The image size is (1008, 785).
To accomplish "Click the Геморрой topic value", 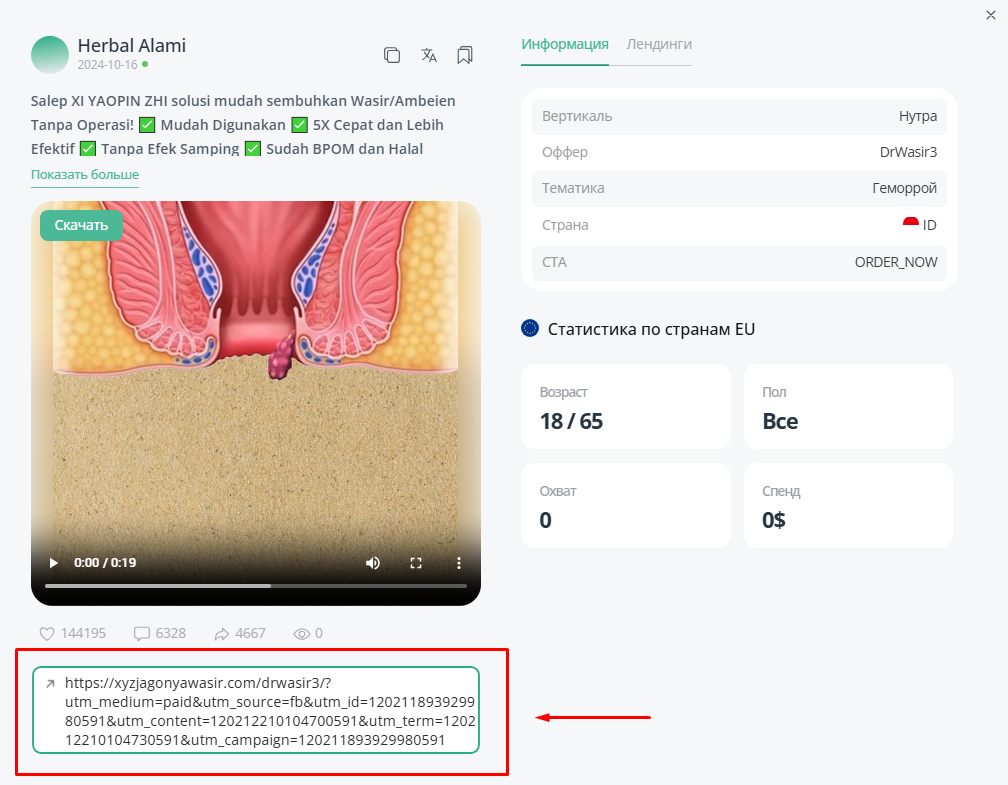I will [x=904, y=188].
